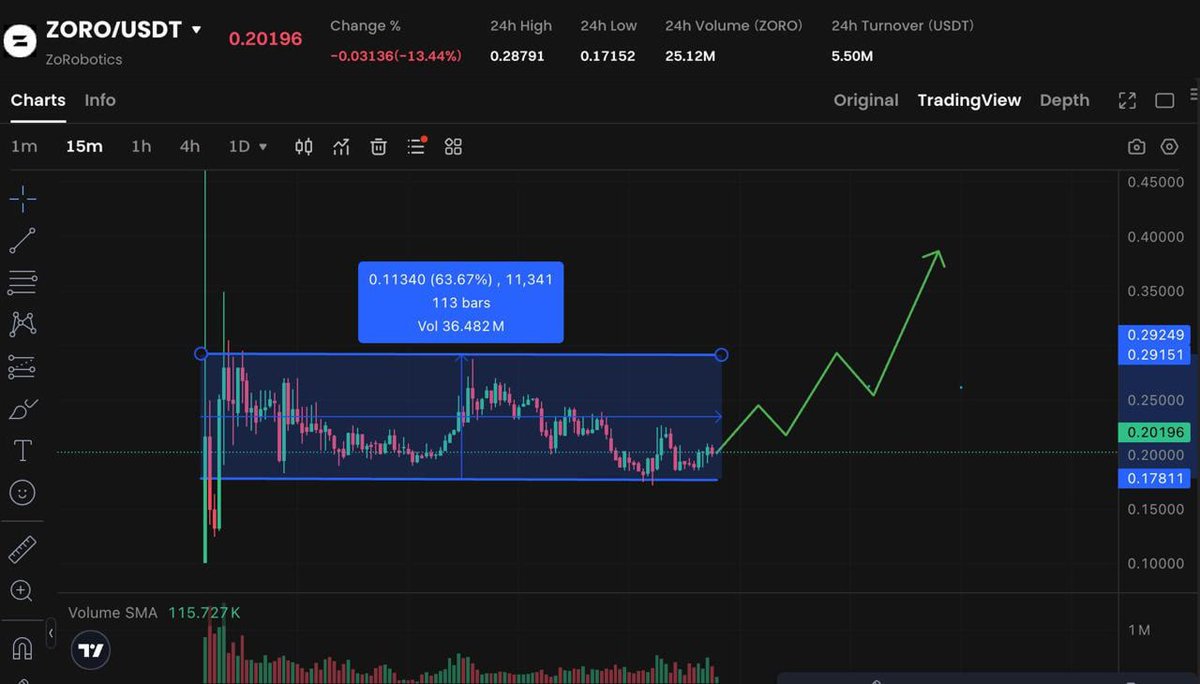Open the emoji icons tool
The image size is (1200, 684).
point(22,492)
